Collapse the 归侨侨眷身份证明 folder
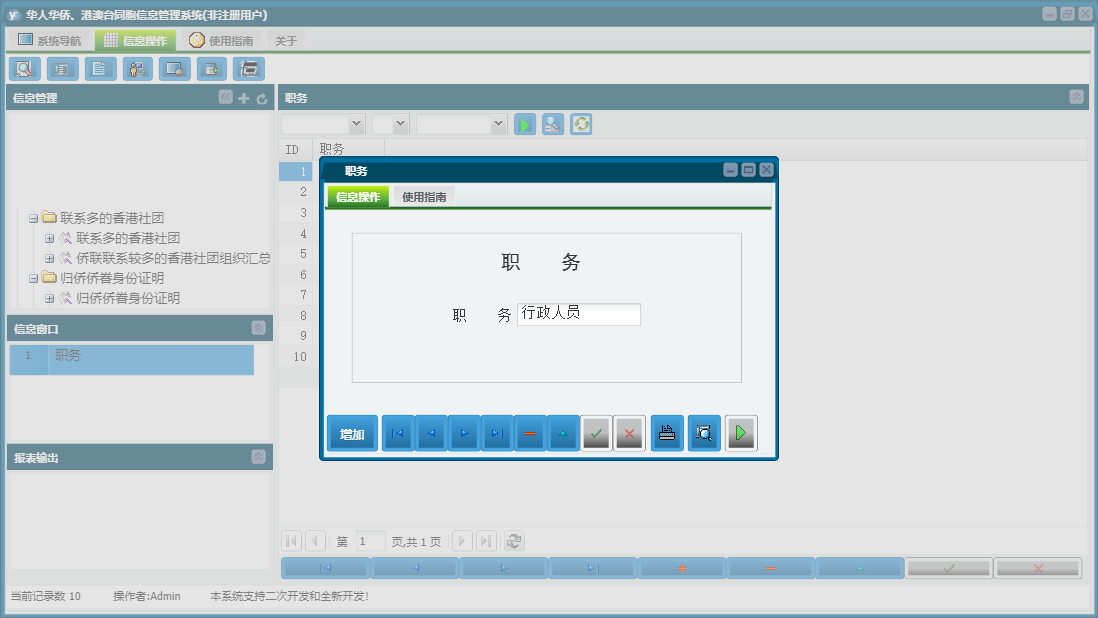The height and width of the screenshot is (618, 1098). coord(33,279)
